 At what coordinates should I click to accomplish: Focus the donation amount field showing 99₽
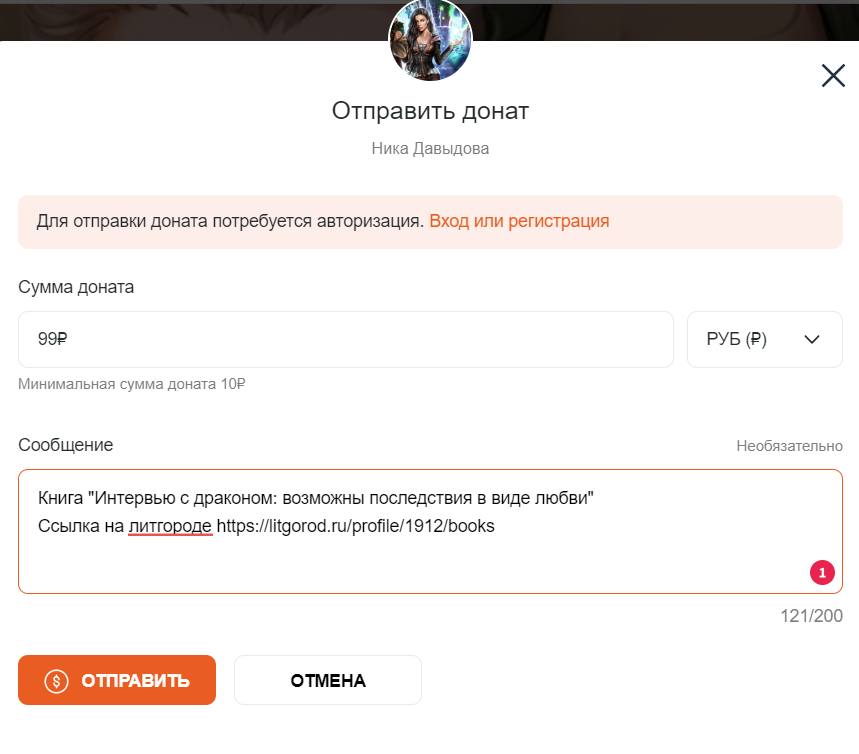coord(345,339)
